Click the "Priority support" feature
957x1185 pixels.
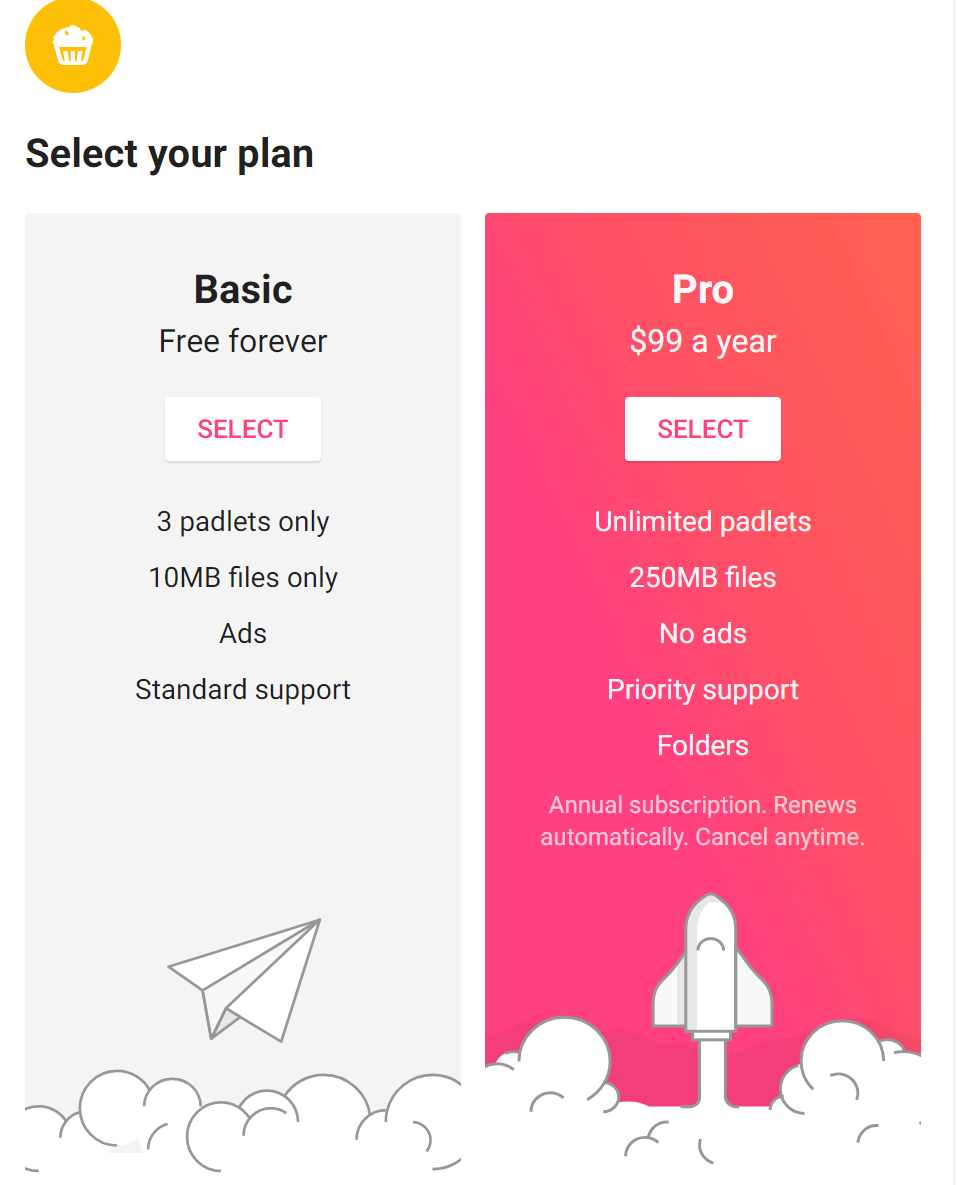click(x=702, y=689)
